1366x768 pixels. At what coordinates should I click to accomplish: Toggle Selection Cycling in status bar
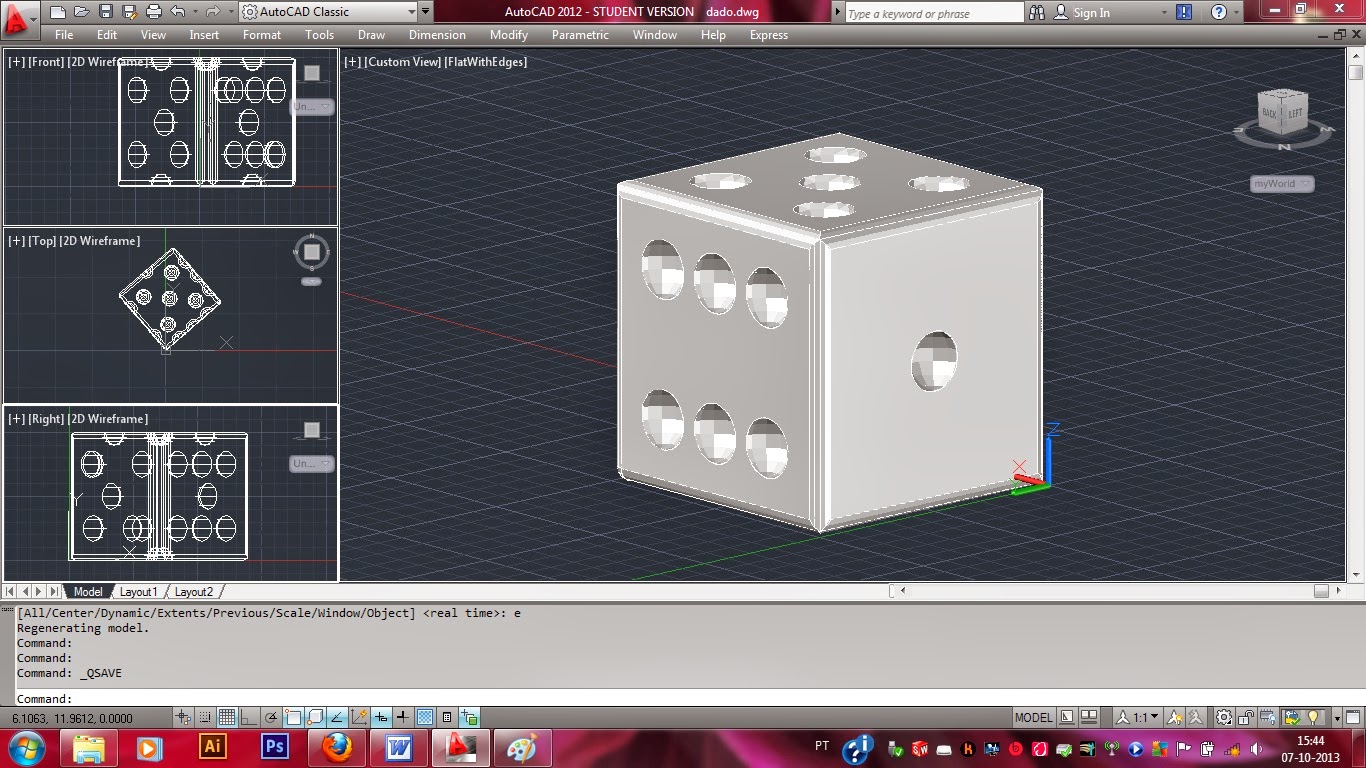click(468, 717)
